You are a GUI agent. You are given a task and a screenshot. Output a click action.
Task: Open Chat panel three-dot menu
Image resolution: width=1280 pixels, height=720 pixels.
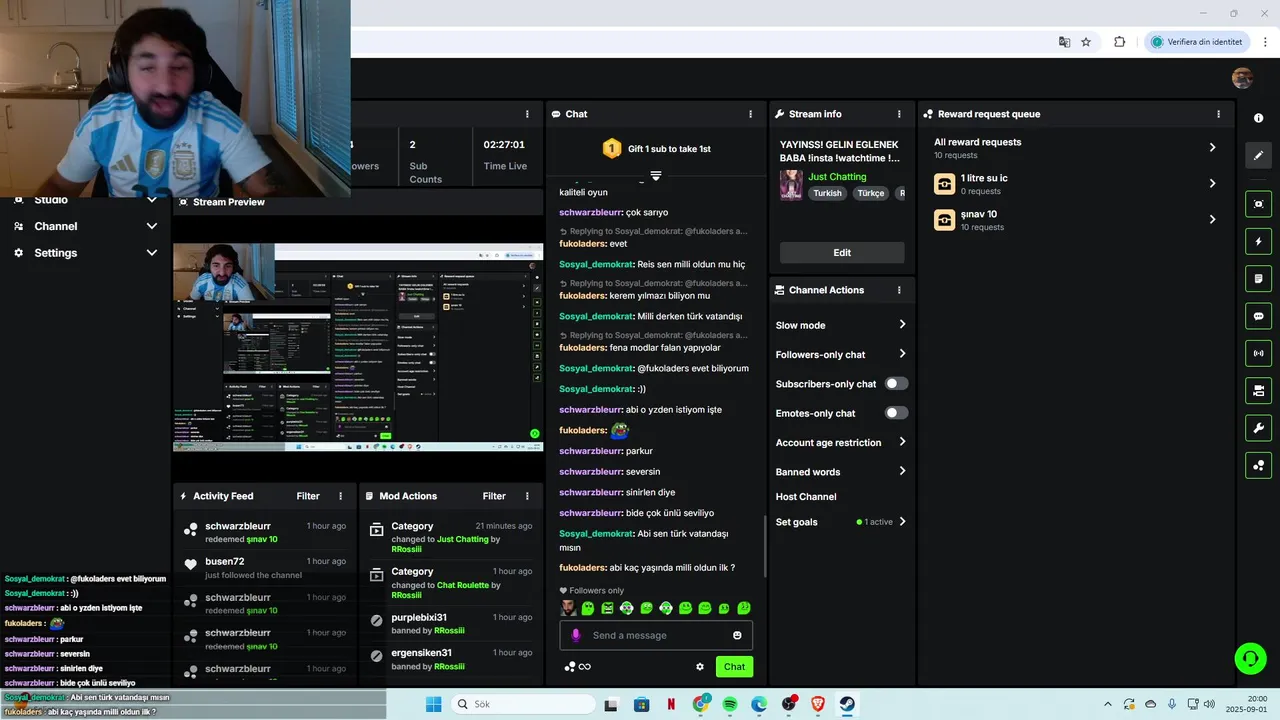[751, 114]
